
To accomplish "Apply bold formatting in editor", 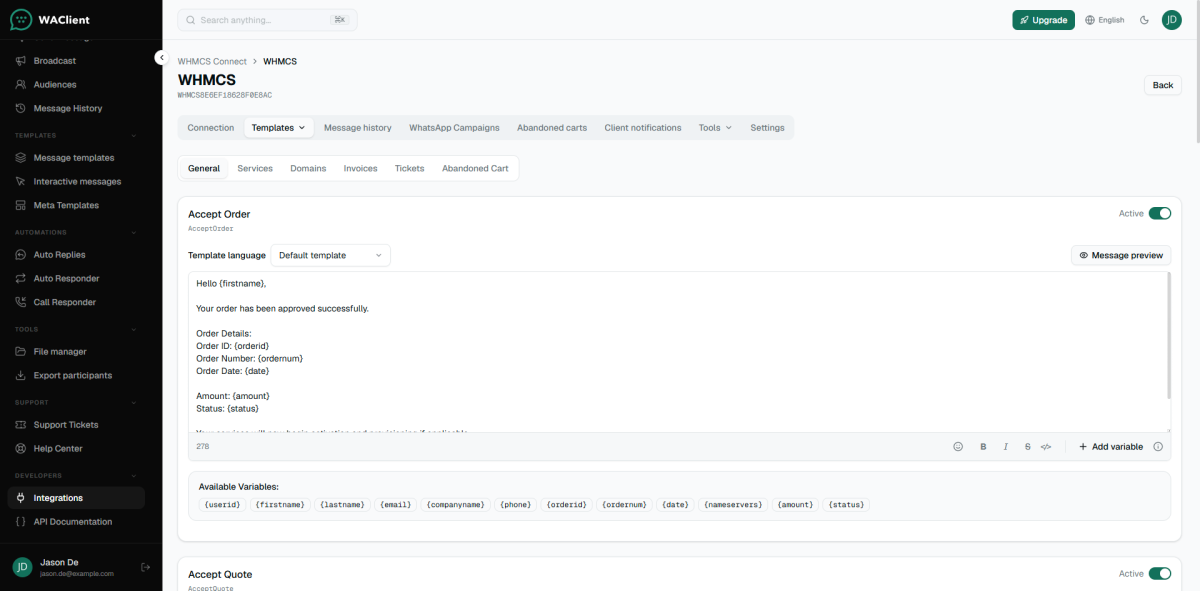I will (x=983, y=447).
